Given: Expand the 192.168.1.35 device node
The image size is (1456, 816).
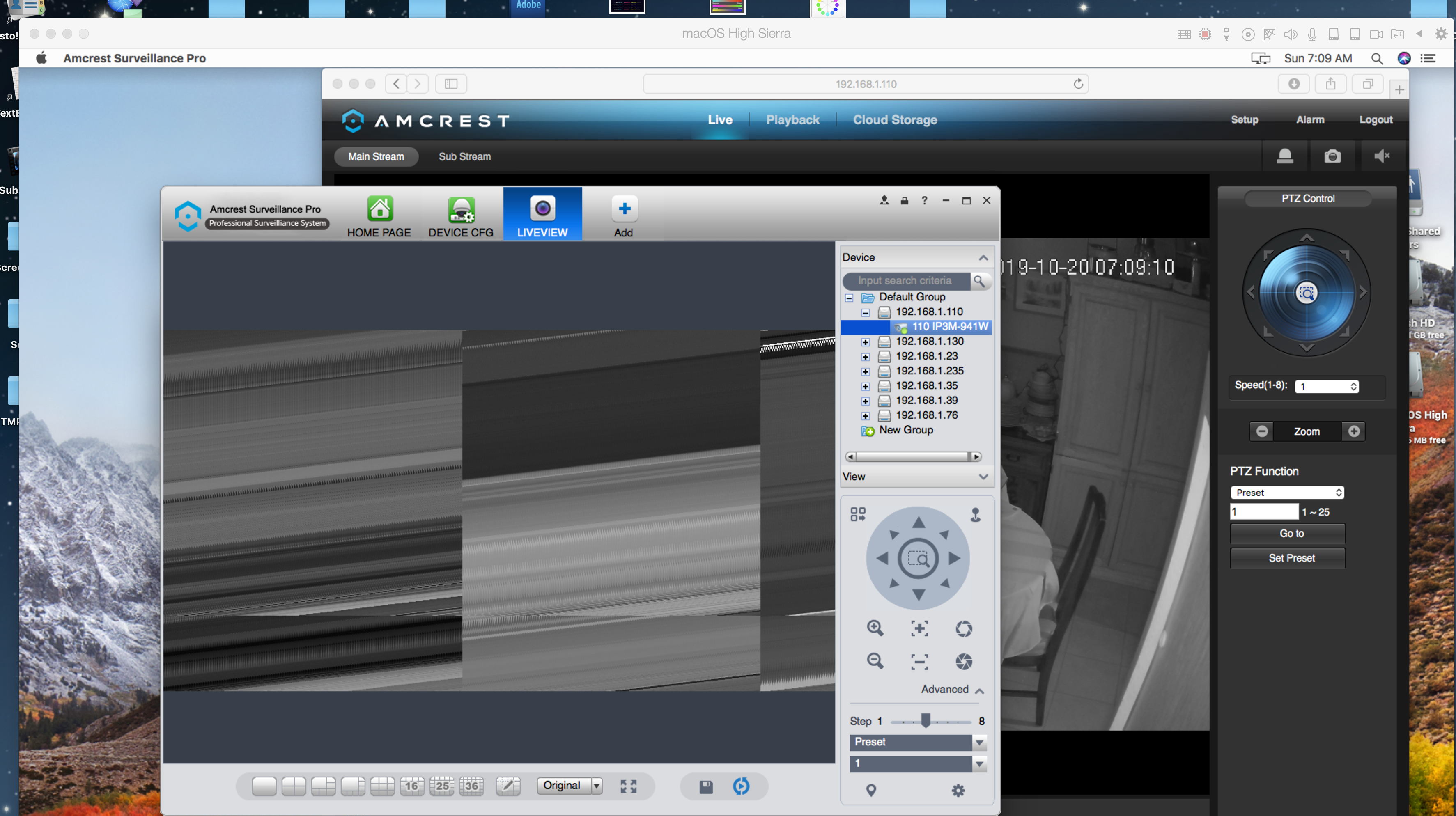Looking at the screenshot, I should point(866,386).
